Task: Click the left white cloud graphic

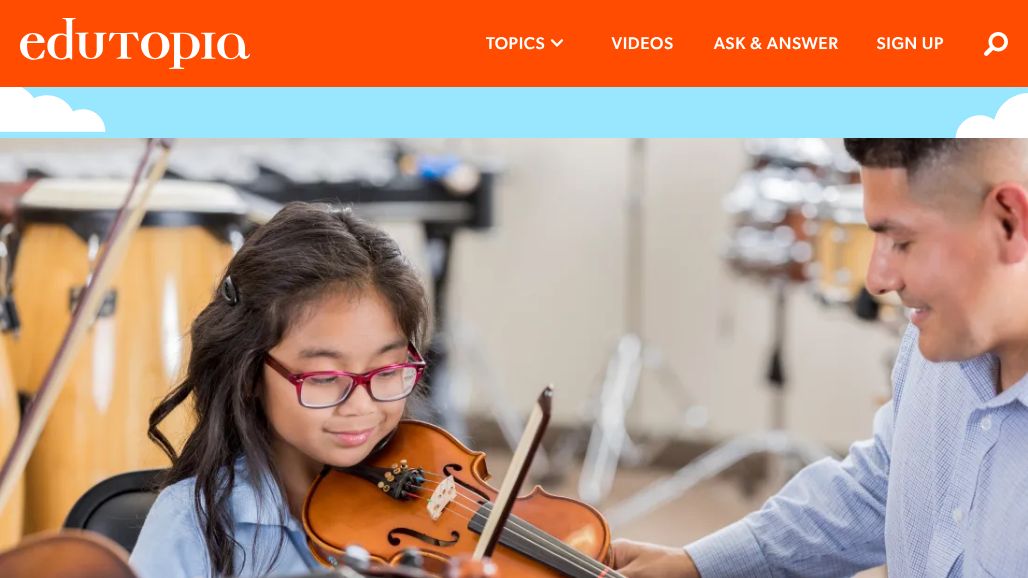Action: 51,111
